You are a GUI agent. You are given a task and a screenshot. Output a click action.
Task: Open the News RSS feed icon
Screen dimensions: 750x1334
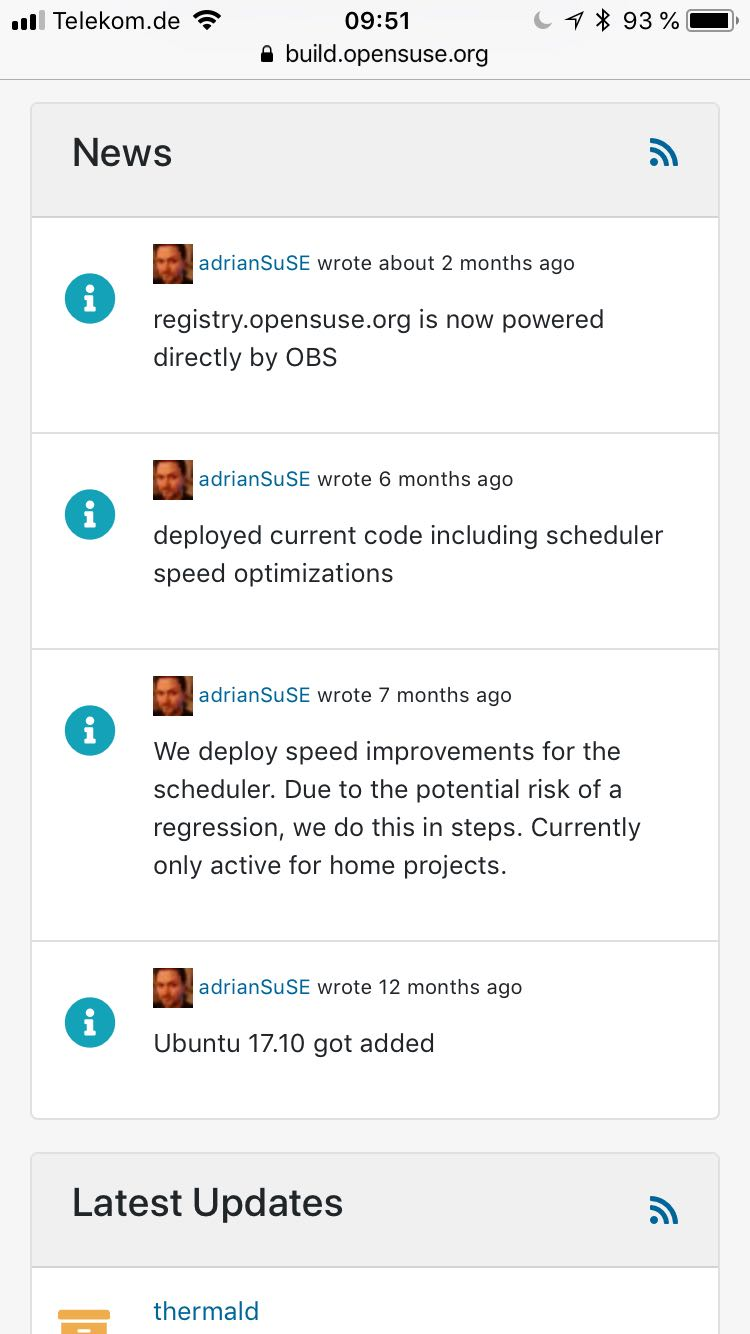[x=663, y=153]
